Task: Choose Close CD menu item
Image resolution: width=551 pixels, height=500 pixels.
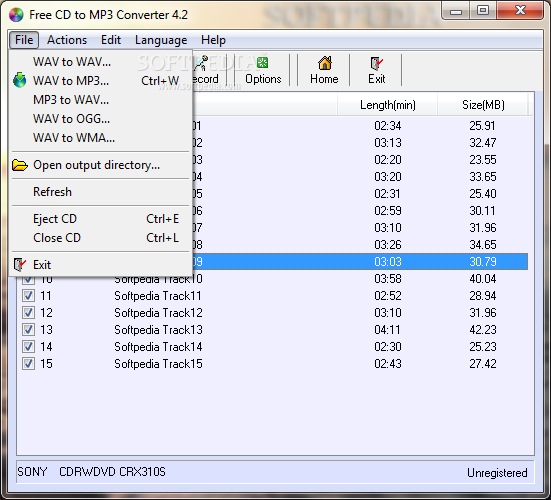Action: 101,238
